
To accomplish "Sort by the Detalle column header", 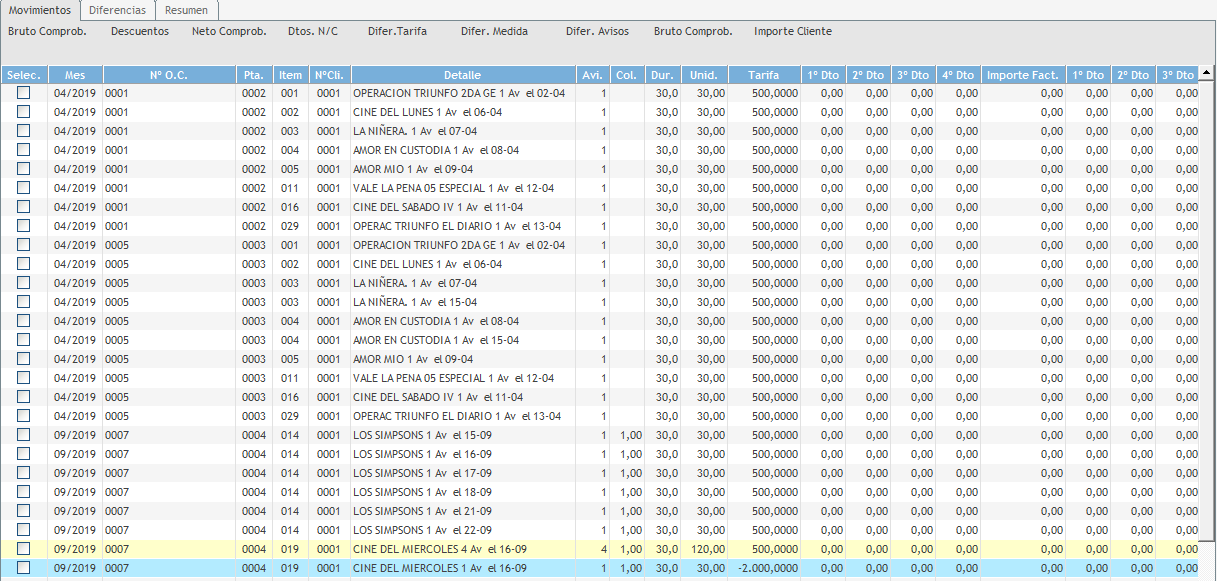I will pos(462,75).
